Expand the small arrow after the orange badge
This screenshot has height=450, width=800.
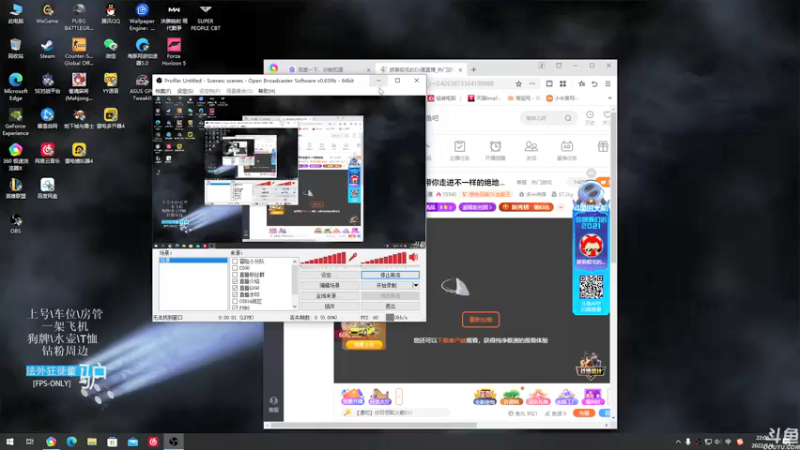(x=561, y=207)
